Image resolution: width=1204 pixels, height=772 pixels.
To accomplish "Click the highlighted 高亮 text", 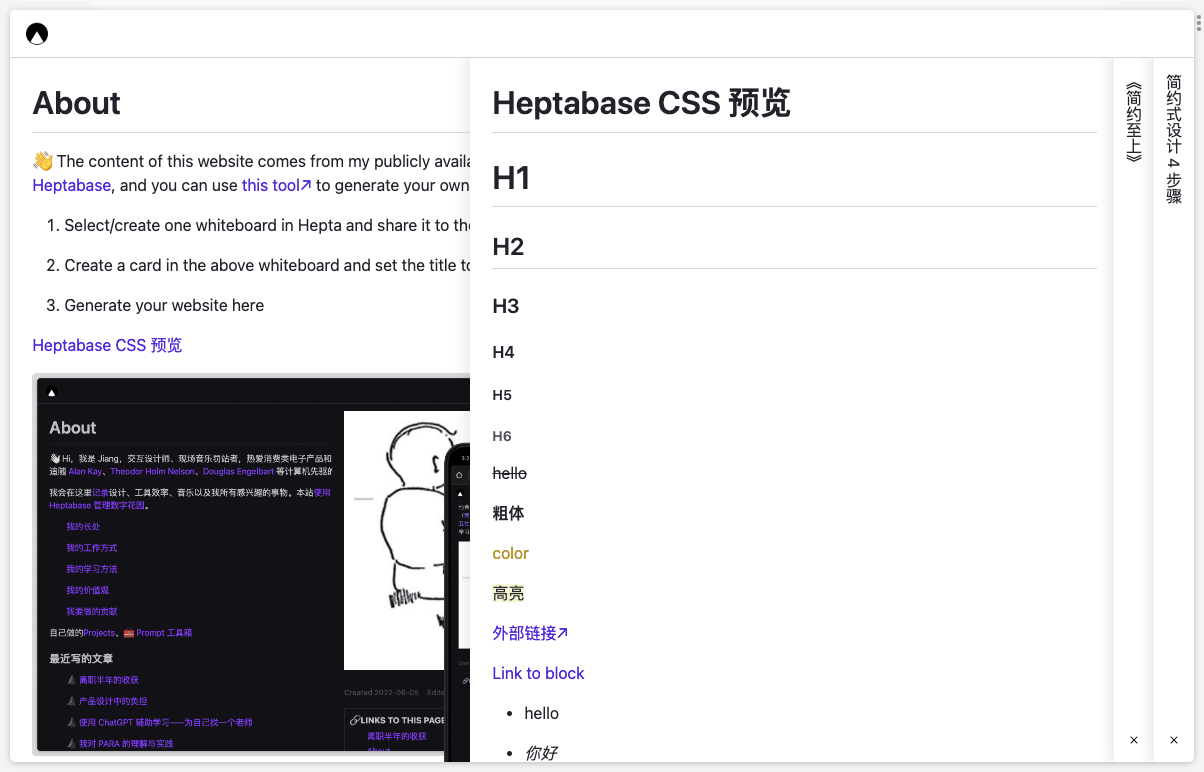I will coord(508,593).
